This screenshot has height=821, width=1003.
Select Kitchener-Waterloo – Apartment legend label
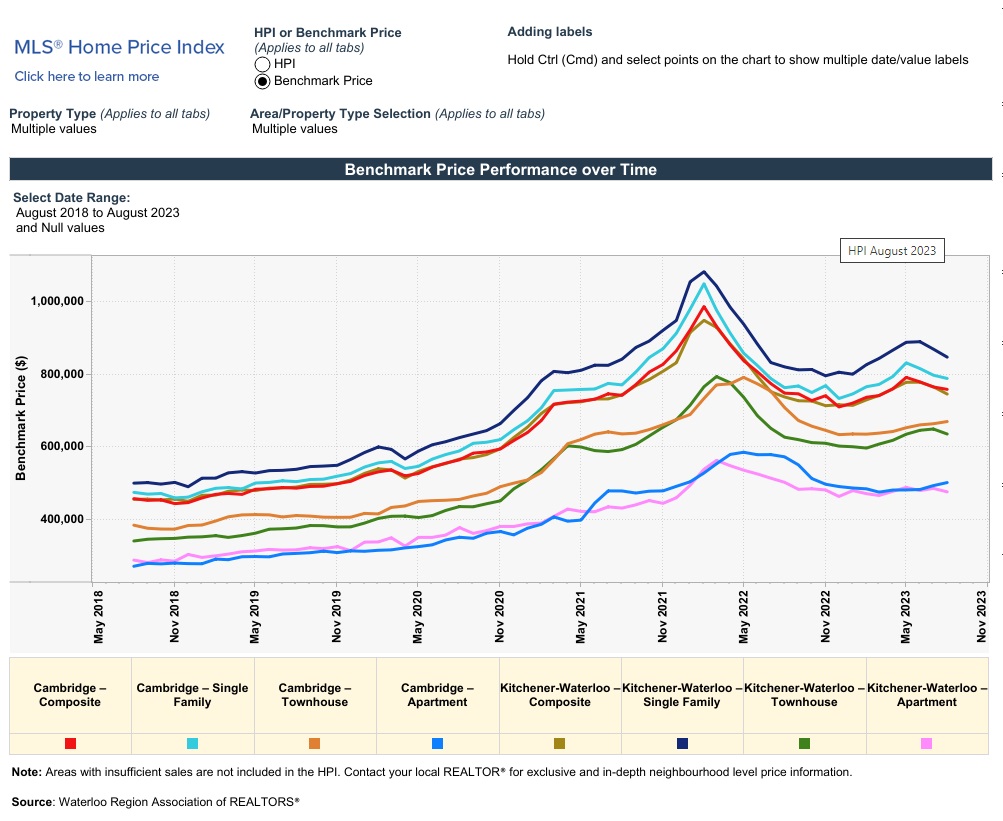[926, 695]
